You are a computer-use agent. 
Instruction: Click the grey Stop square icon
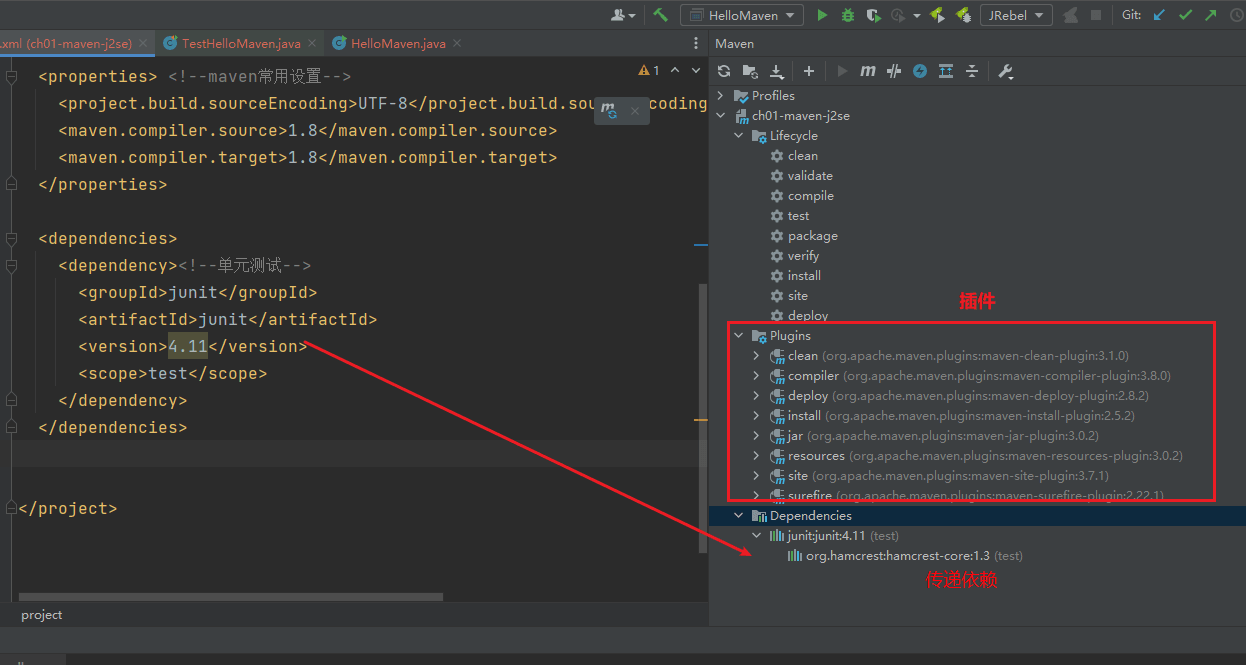(x=1096, y=15)
